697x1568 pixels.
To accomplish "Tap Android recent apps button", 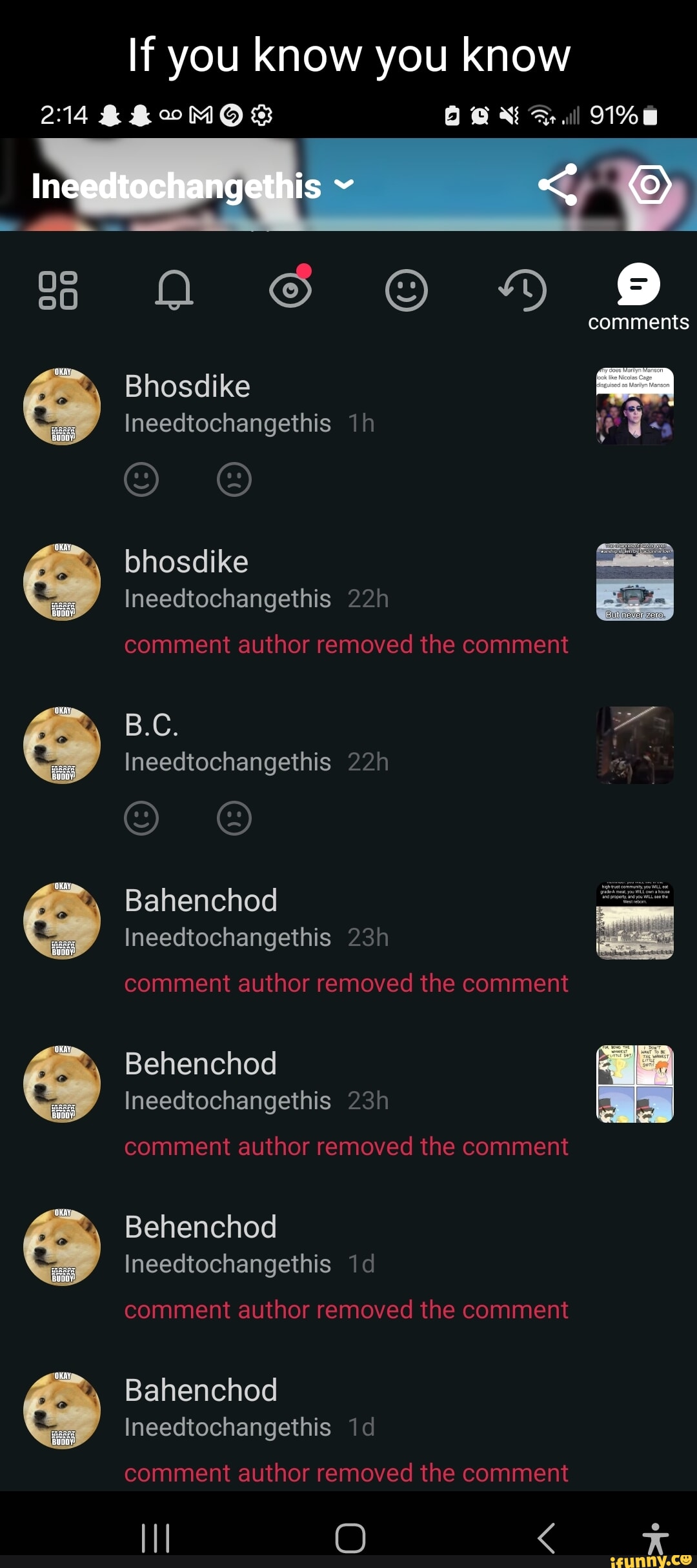I will [x=156, y=1538].
